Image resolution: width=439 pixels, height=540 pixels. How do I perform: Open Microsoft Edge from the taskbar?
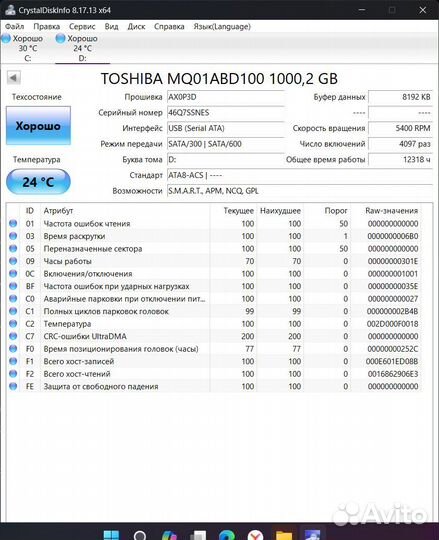(227, 536)
